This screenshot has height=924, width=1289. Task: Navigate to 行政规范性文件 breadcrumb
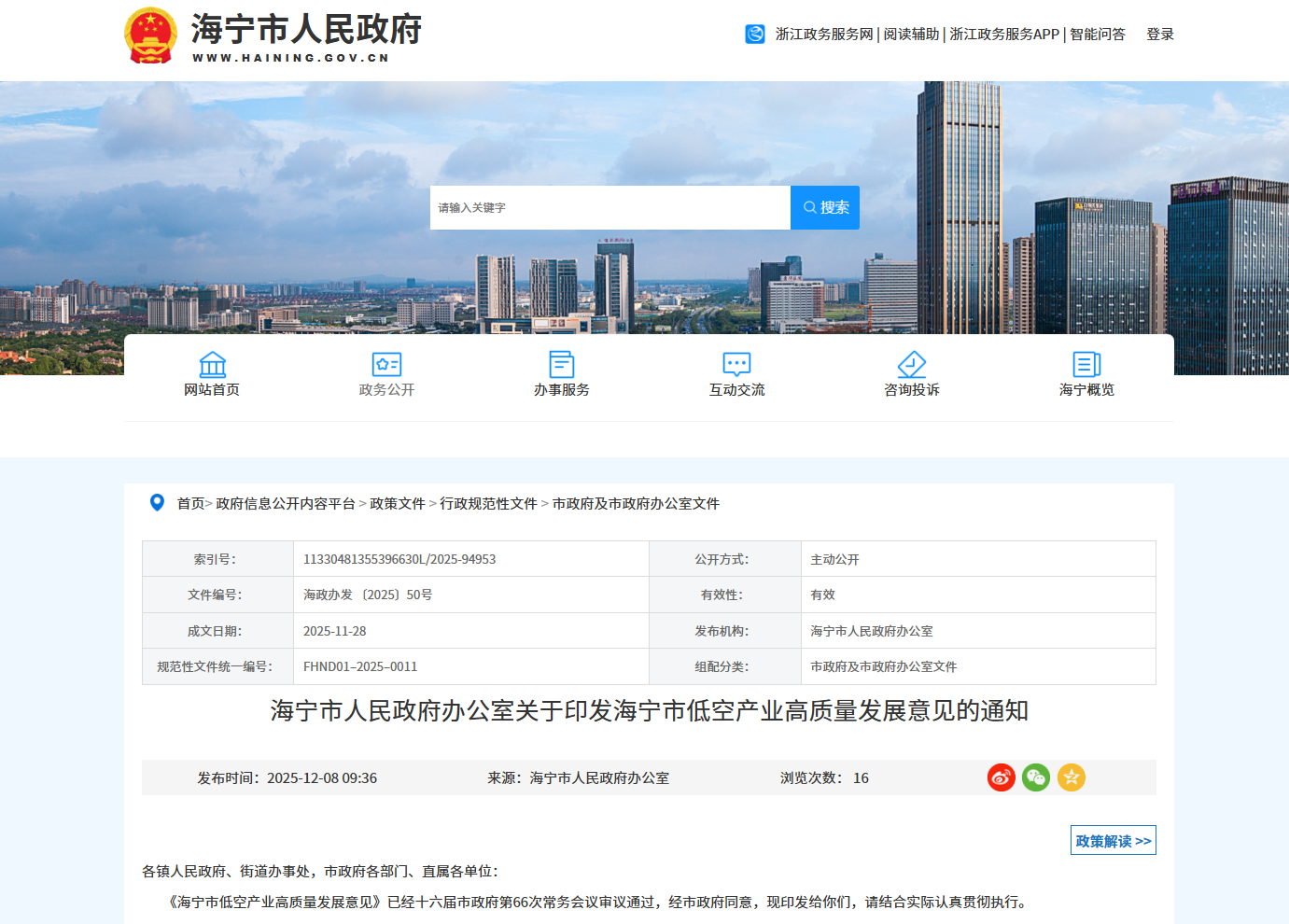tap(488, 504)
